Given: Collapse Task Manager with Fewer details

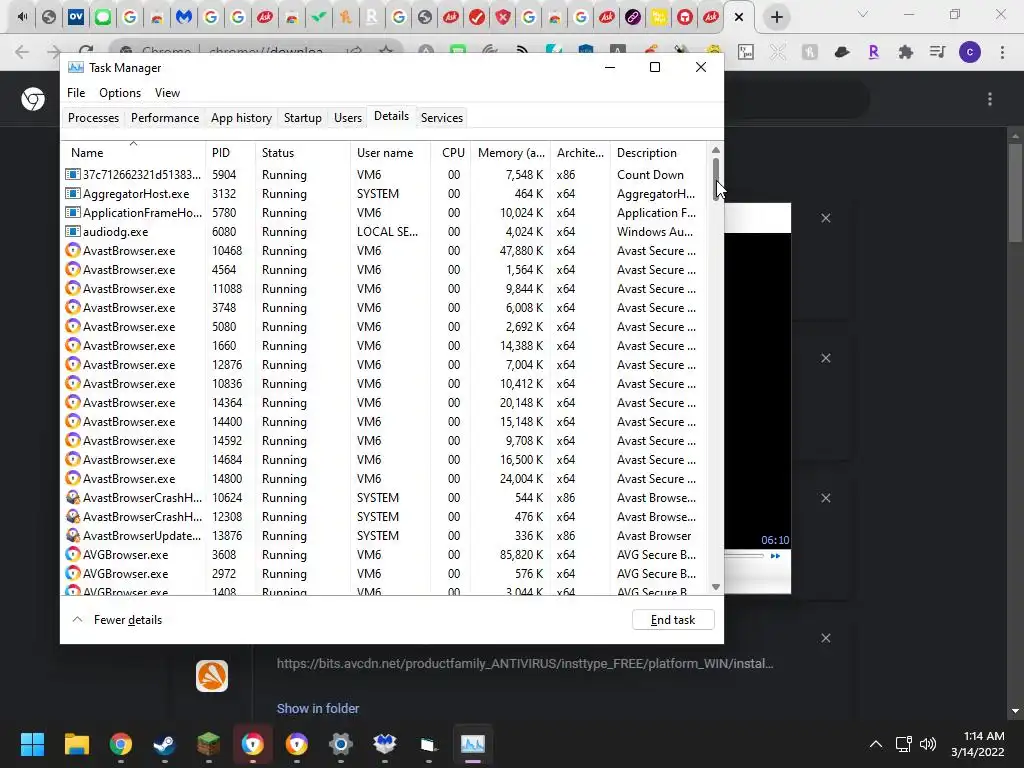Looking at the screenshot, I should 118,620.
